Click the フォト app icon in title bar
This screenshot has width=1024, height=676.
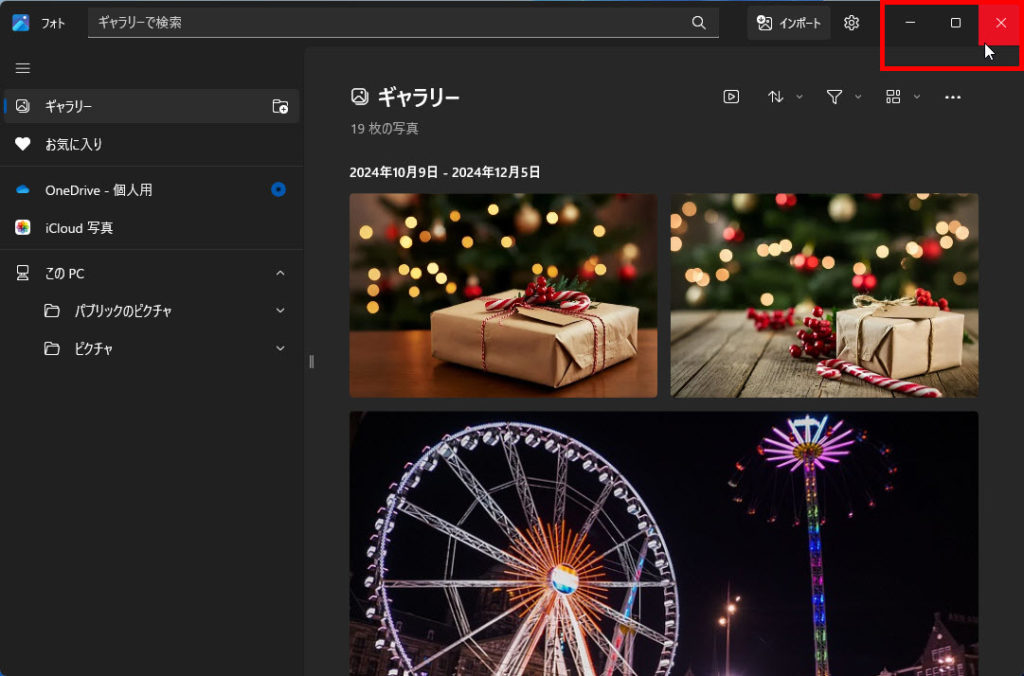point(21,23)
